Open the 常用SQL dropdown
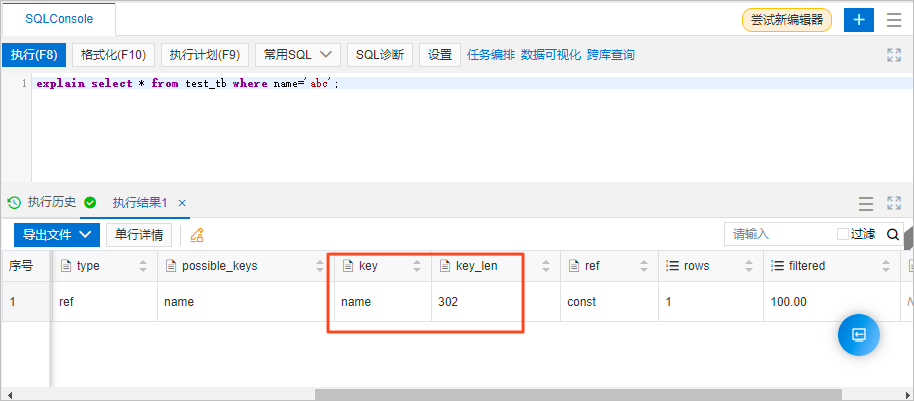The height and width of the screenshot is (401, 914). tap(298, 55)
